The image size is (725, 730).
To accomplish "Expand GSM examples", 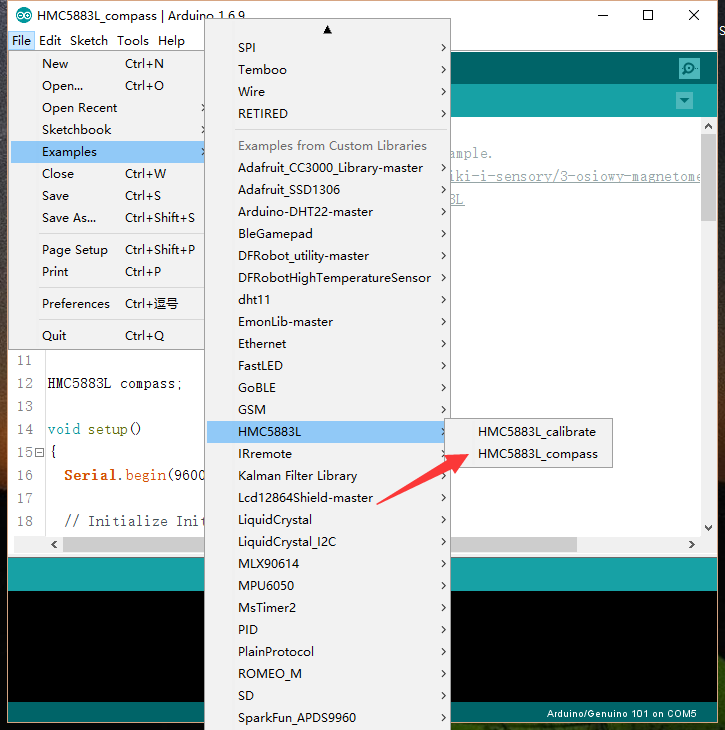I will (328, 410).
